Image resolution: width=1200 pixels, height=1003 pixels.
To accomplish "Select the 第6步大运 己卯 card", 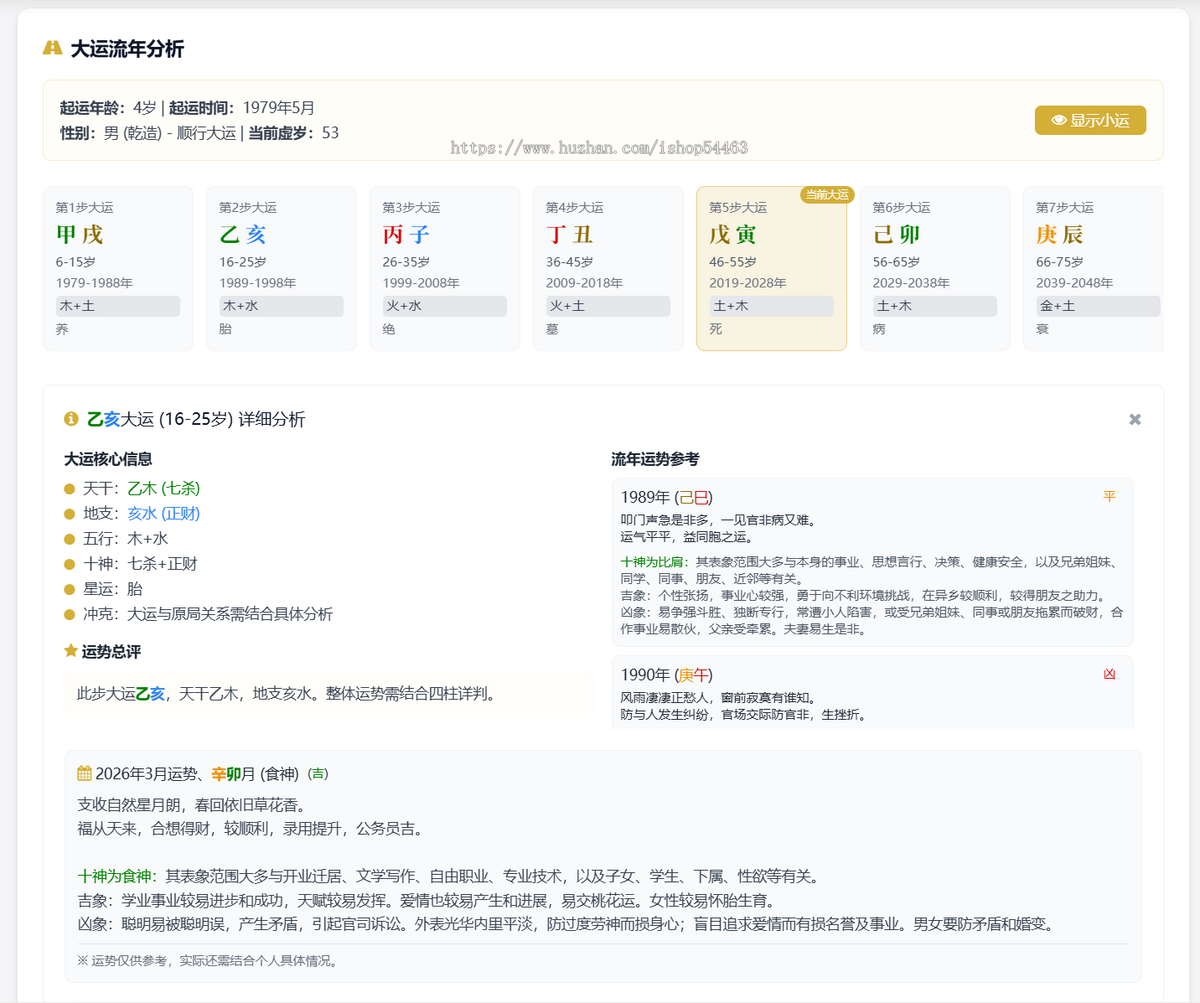I will click(935, 268).
